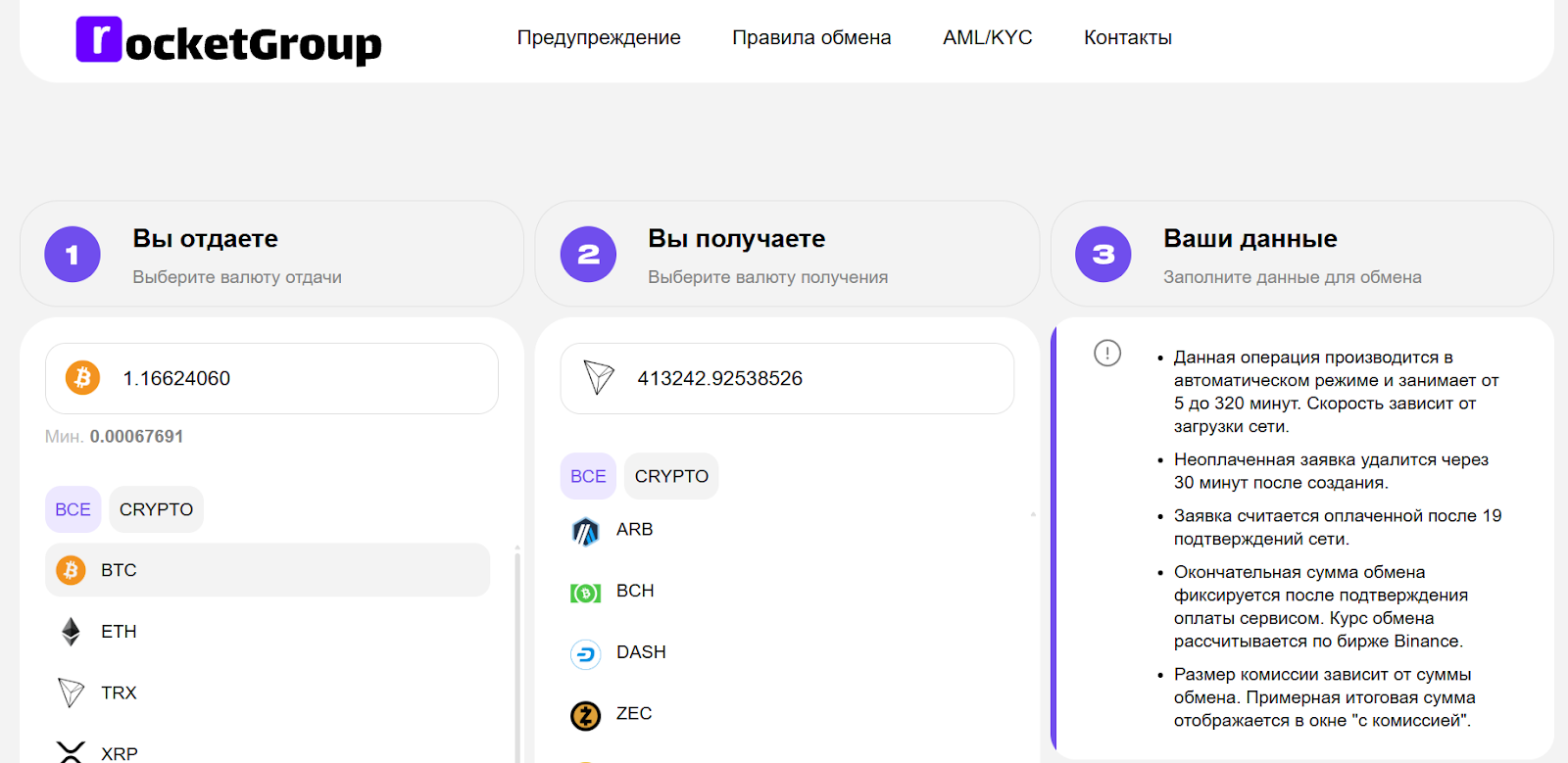Click the info exclamation icon in the data panel

pyautogui.click(x=1107, y=353)
